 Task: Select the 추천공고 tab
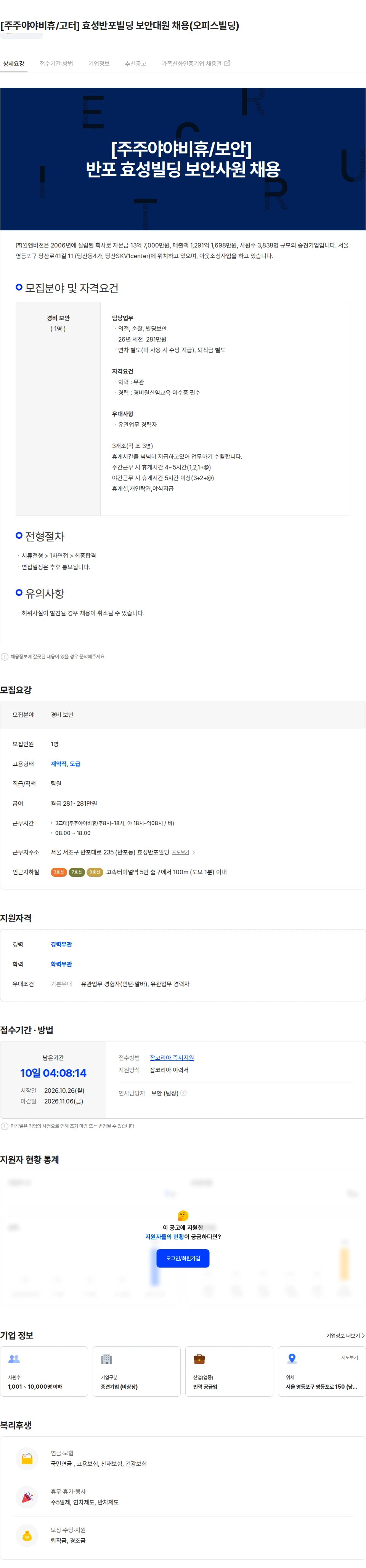[x=135, y=63]
